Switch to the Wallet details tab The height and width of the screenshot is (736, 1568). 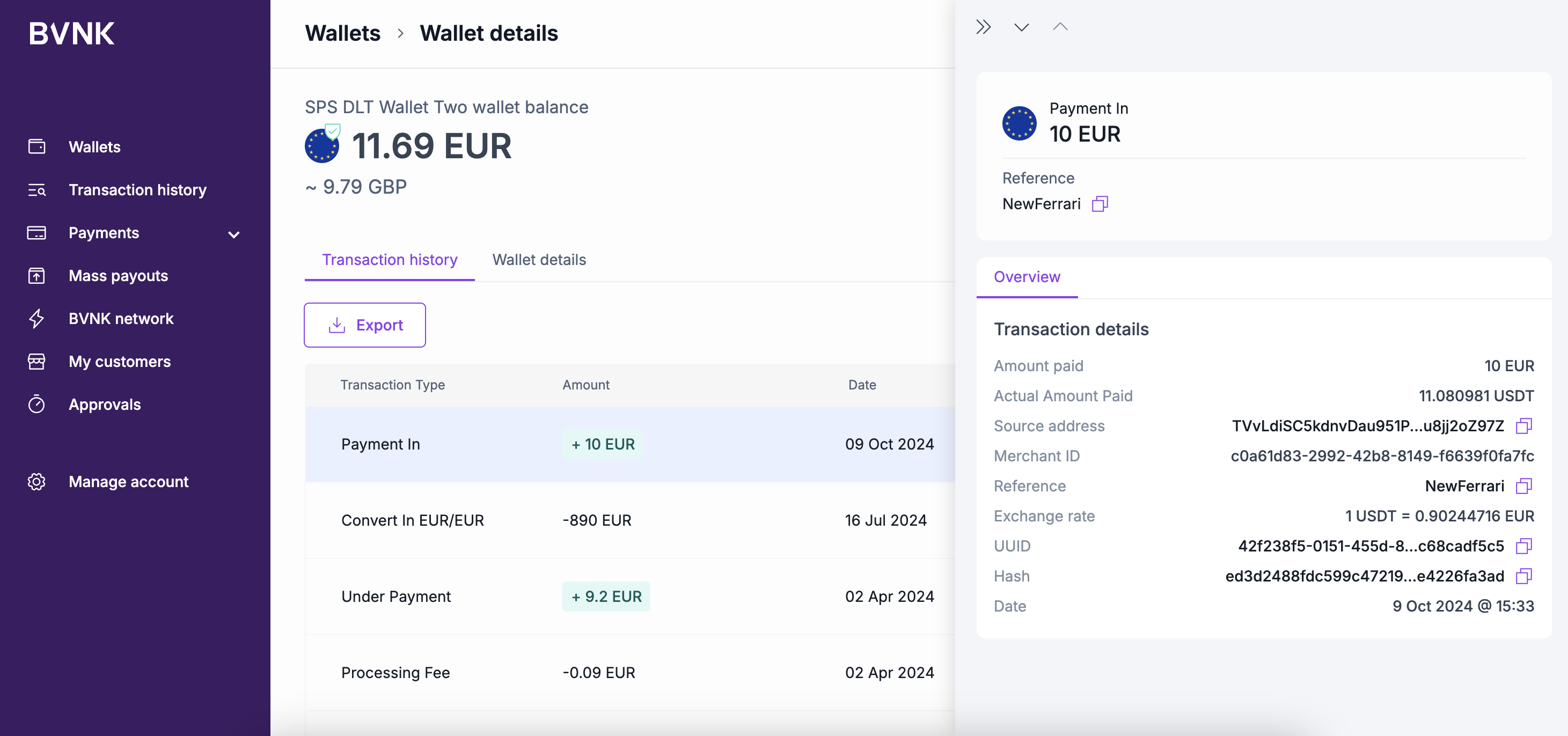click(x=539, y=260)
